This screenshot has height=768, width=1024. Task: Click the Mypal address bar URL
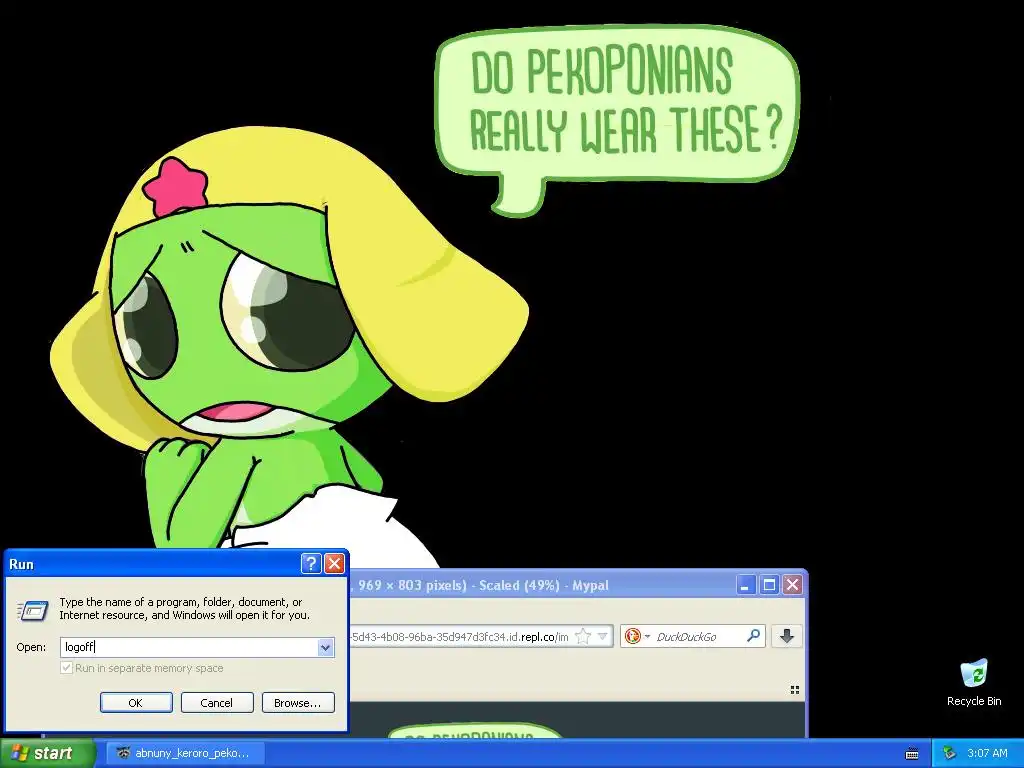point(460,637)
